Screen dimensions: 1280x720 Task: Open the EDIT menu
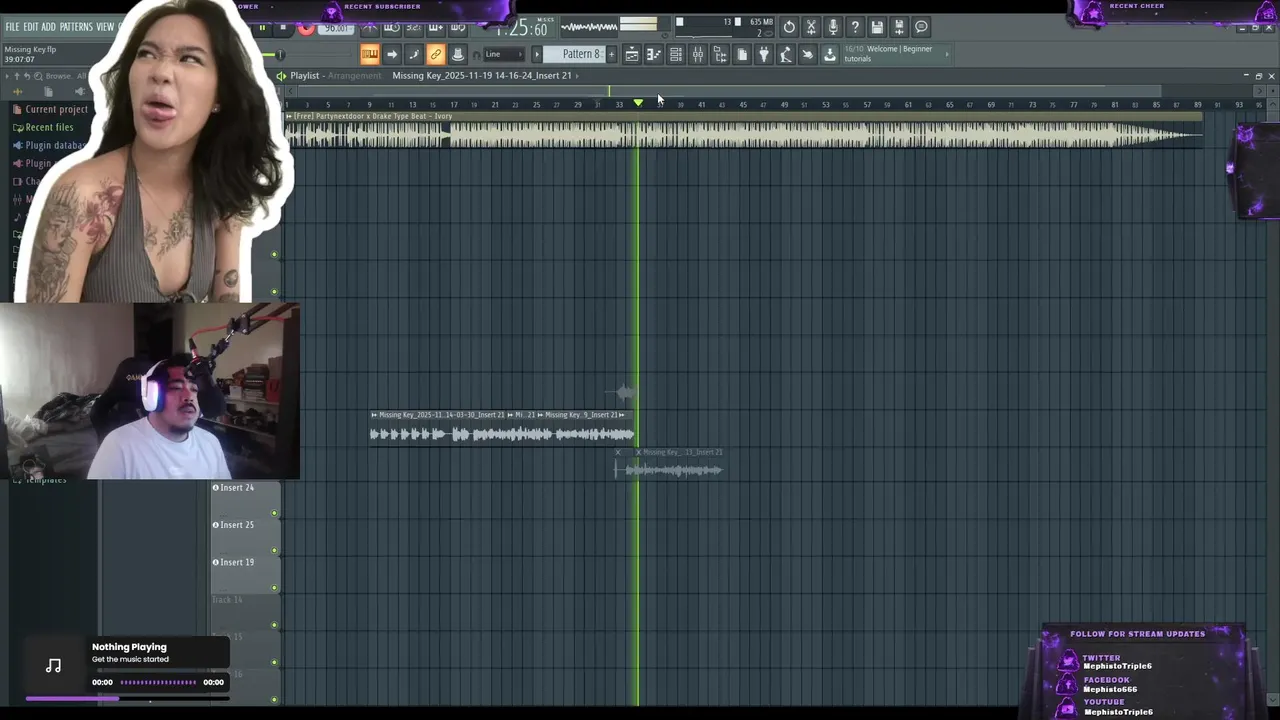31,27
